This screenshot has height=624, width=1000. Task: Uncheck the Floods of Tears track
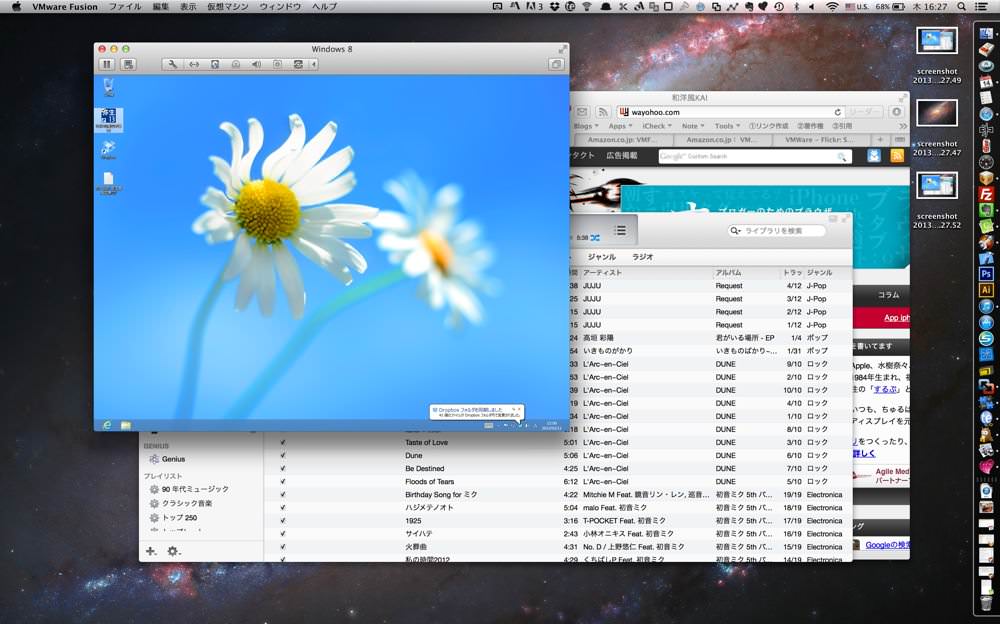click(283, 482)
